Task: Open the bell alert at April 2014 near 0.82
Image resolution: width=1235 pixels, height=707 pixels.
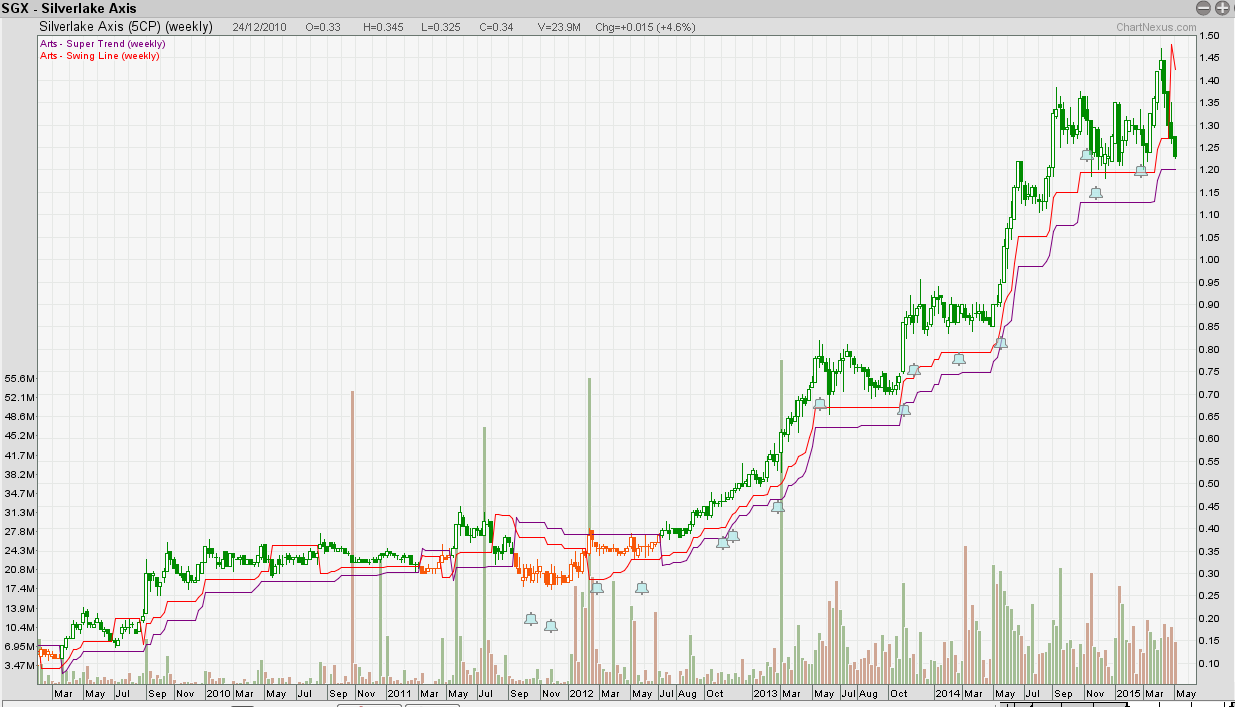Action: [x=1001, y=343]
